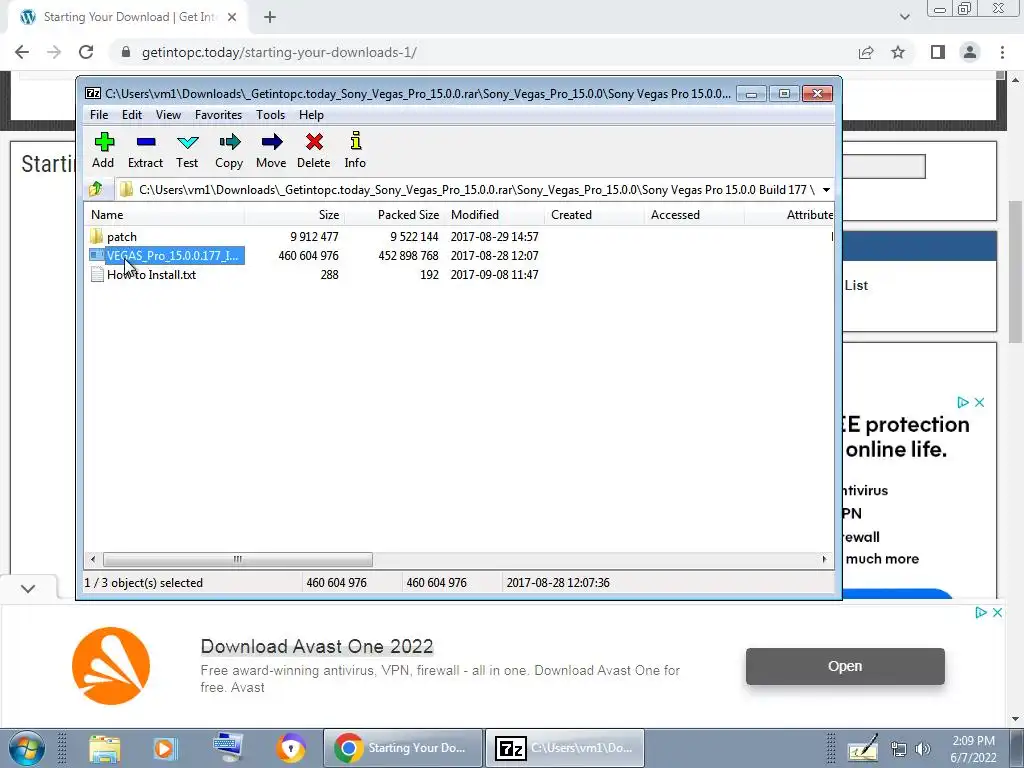Click the share page icon in Chrome
The width and height of the screenshot is (1024, 768).
pyautogui.click(x=866, y=52)
